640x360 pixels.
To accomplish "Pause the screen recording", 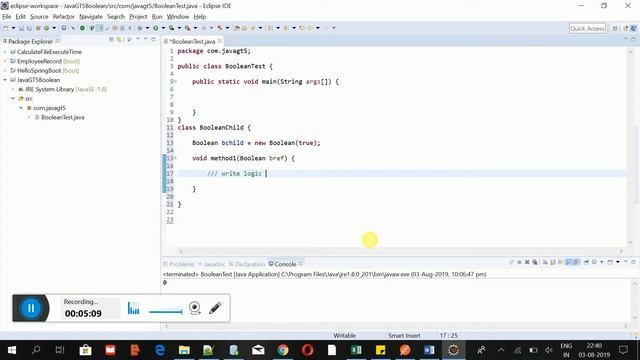I will coord(31,308).
